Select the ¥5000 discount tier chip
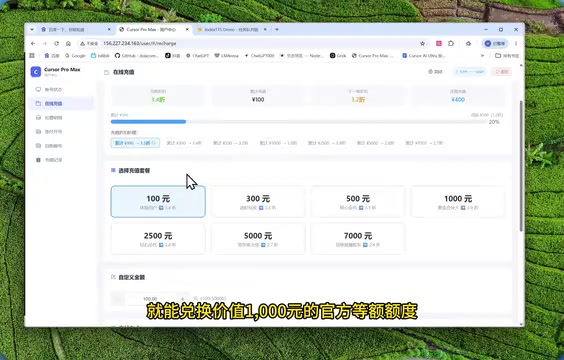564x360 pixels. (x=375, y=143)
